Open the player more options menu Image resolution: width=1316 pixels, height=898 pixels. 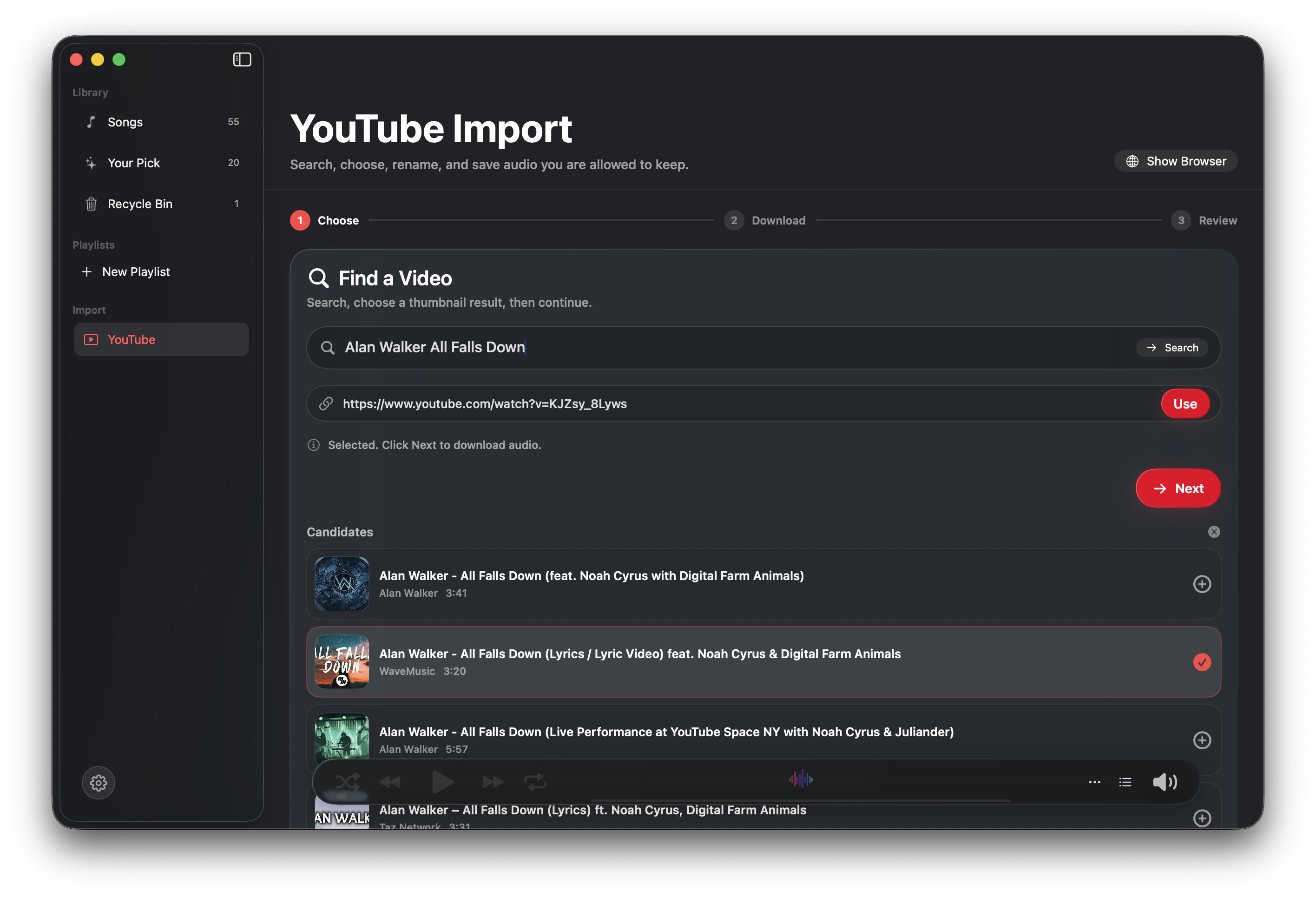pyautogui.click(x=1094, y=782)
